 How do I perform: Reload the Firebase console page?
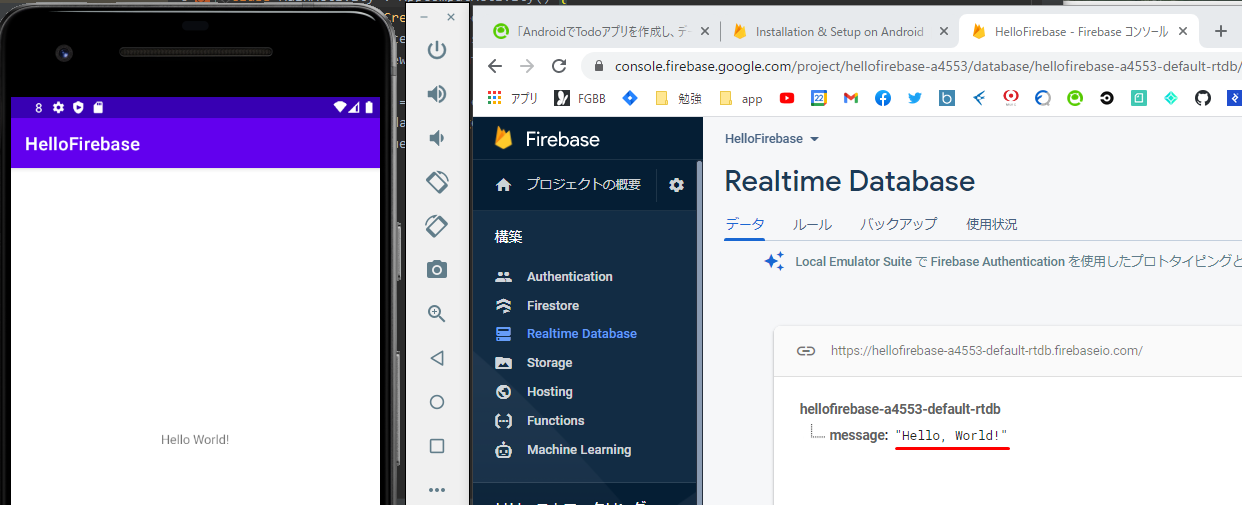point(559,66)
